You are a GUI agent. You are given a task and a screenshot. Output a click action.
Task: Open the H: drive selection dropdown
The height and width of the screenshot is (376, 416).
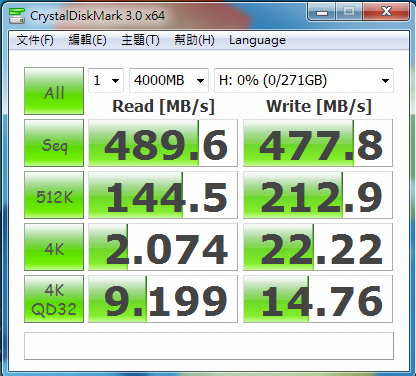coord(304,80)
